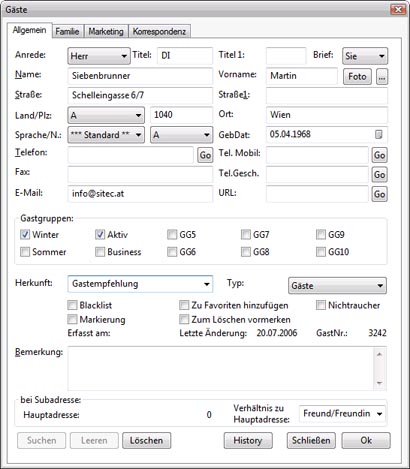Click Go button next to Telefon

(x=205, y=155)
